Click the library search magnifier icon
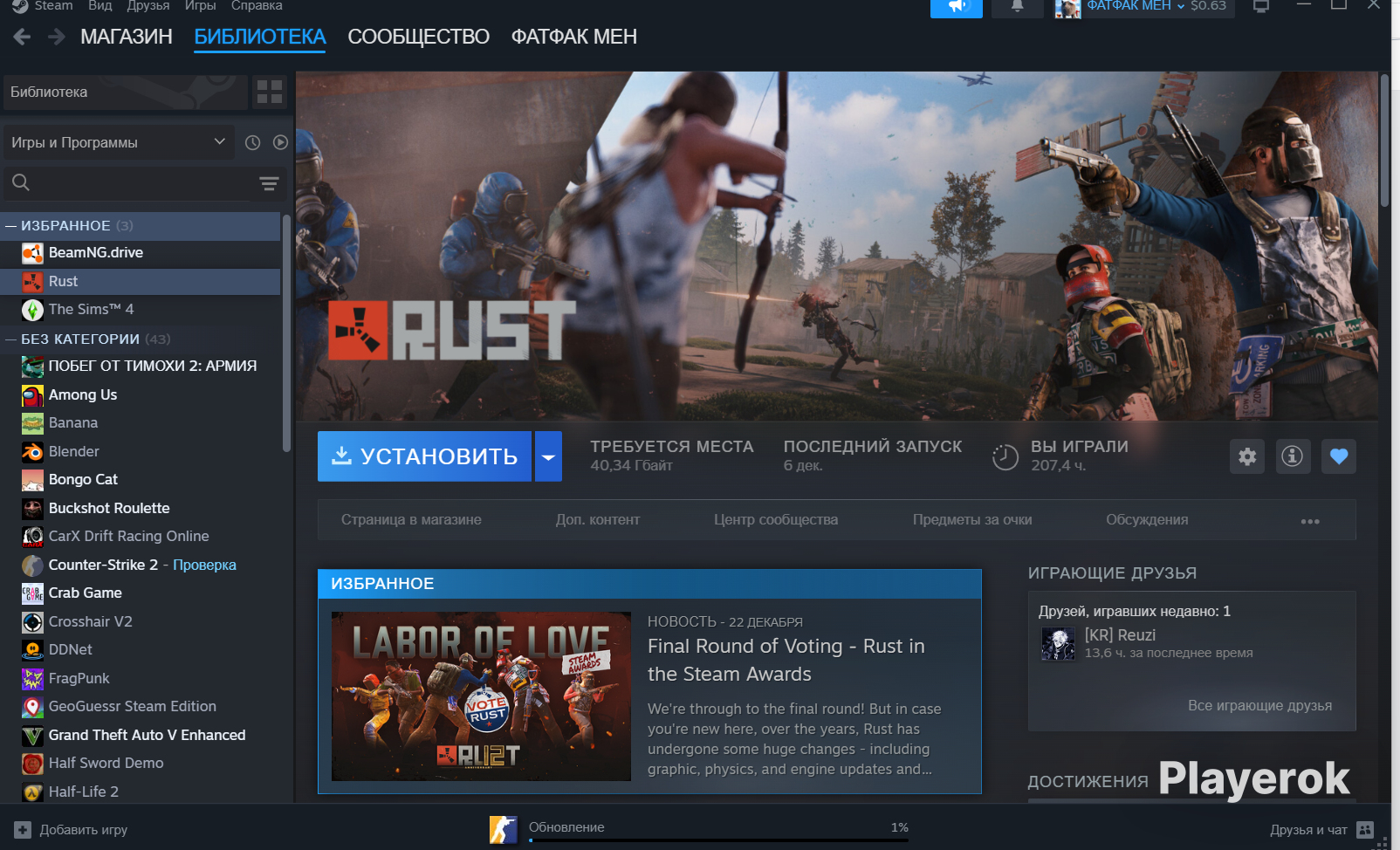1400x850 pixels. (x=21, y=182)
